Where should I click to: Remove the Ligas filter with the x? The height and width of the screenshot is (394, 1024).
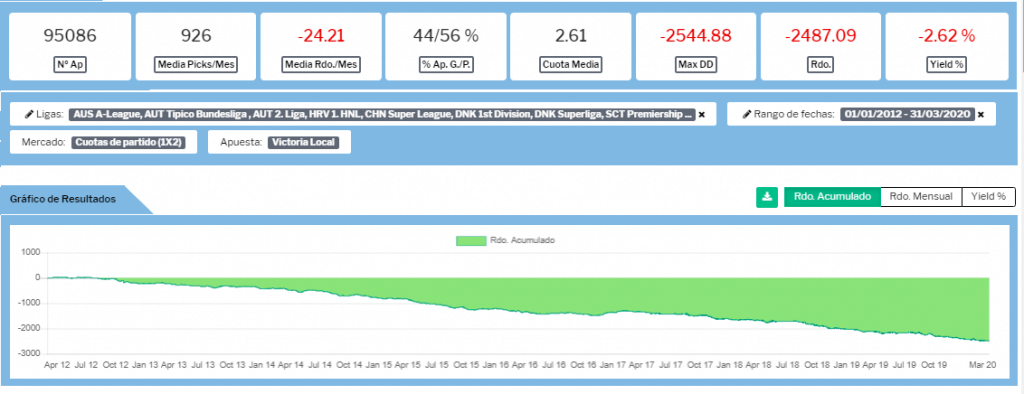pos(702,114)
